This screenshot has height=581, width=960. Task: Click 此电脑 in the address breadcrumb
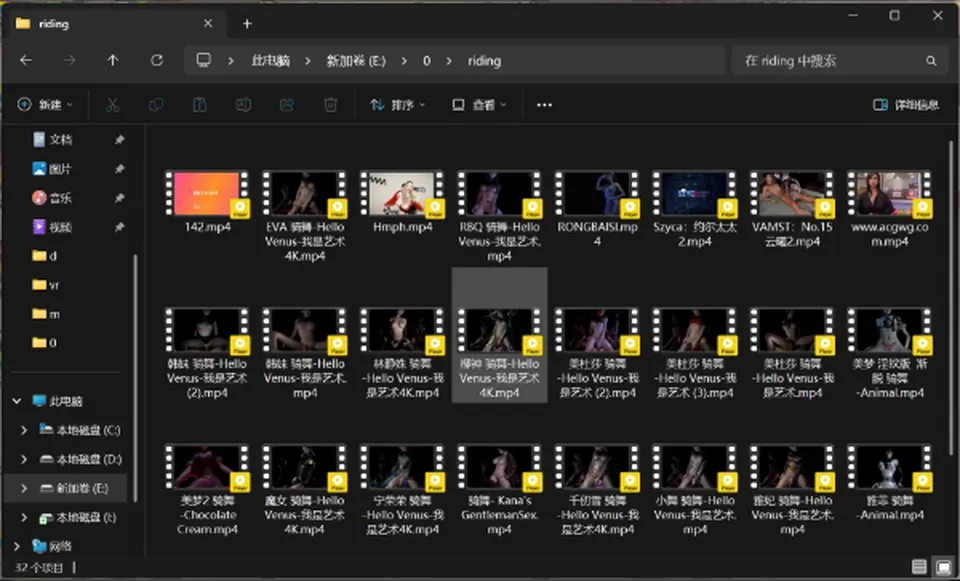click(x=271, y=61)
